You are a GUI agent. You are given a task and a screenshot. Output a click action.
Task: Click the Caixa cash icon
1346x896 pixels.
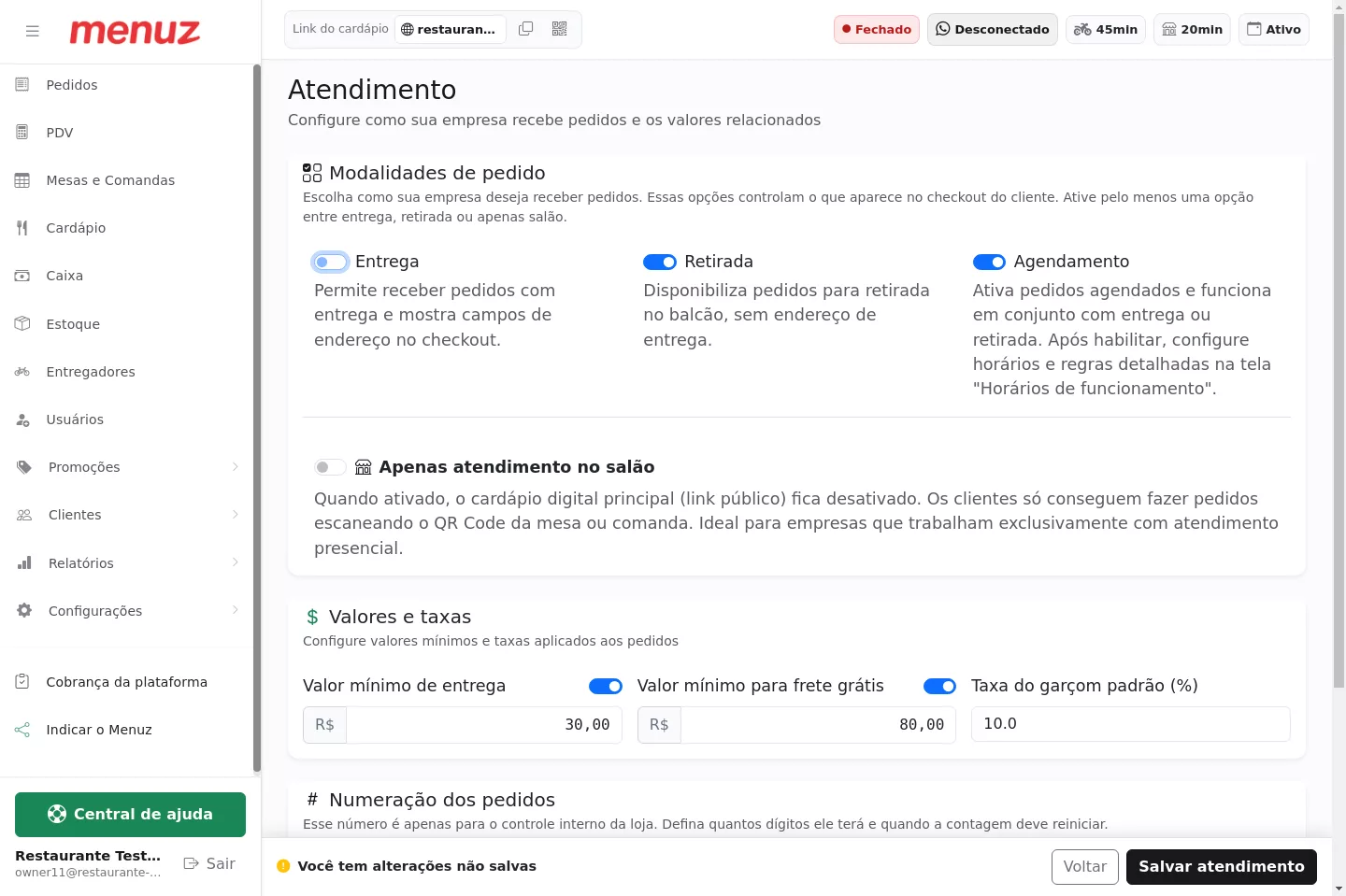[22, 276]
